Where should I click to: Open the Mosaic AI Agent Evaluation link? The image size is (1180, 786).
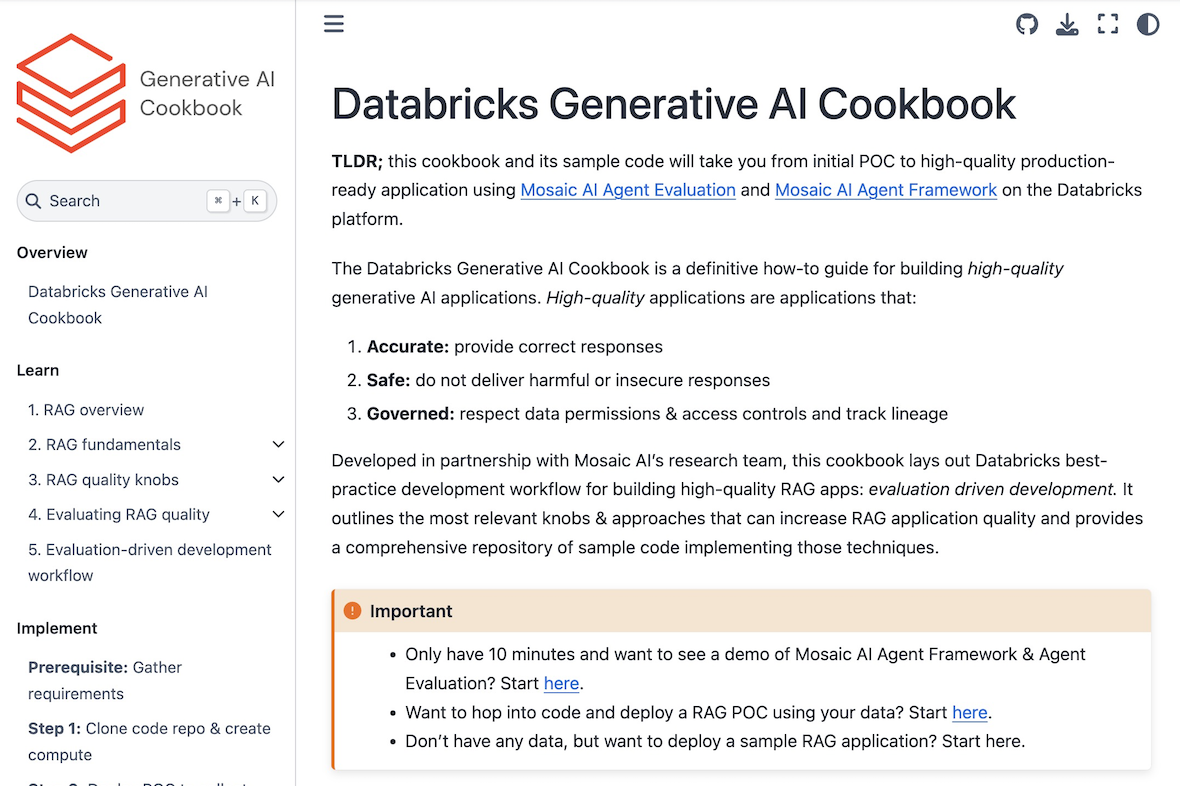click(x=628, y=190)
